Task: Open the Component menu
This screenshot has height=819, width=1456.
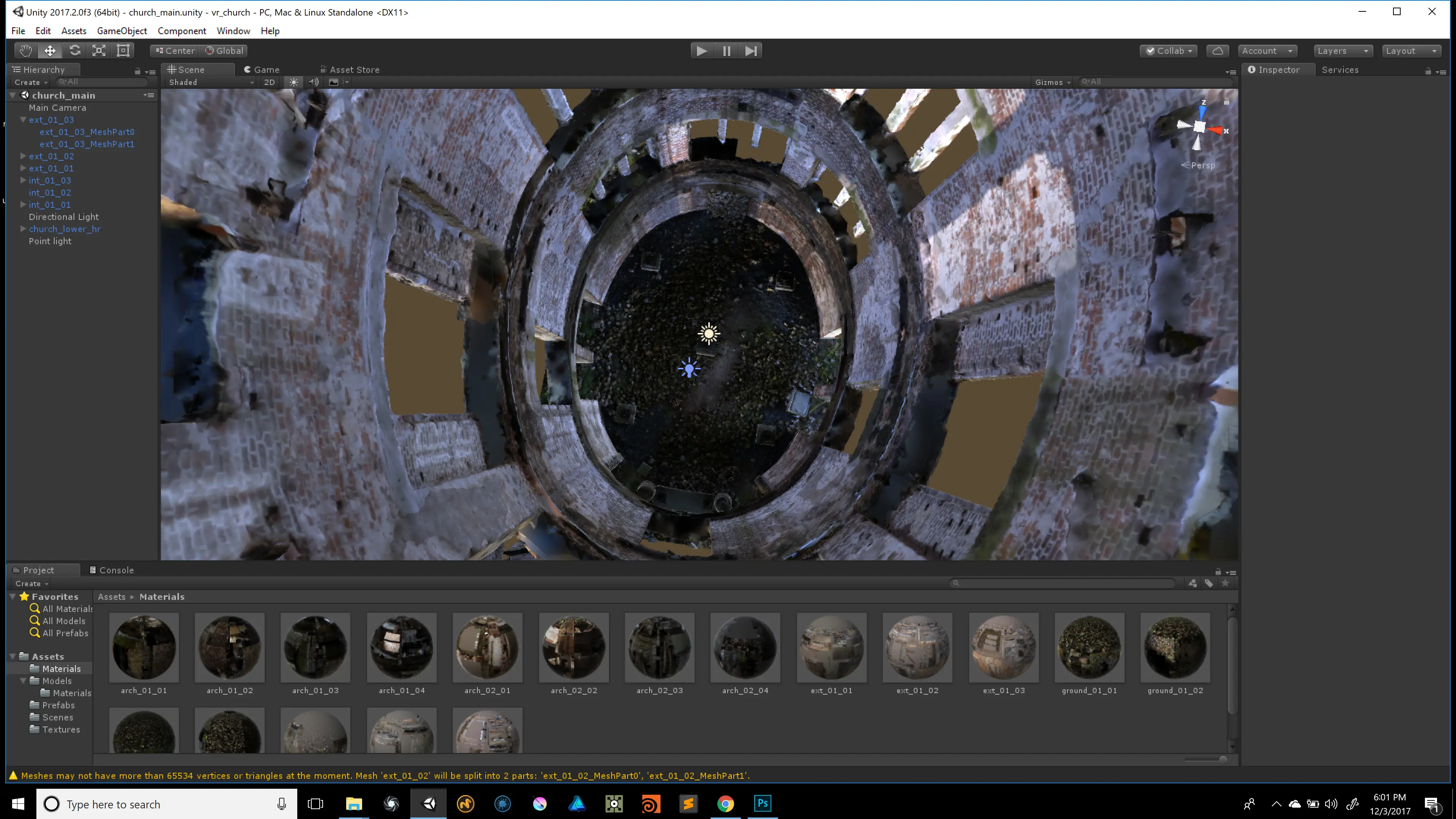Action: pos(182,30)
